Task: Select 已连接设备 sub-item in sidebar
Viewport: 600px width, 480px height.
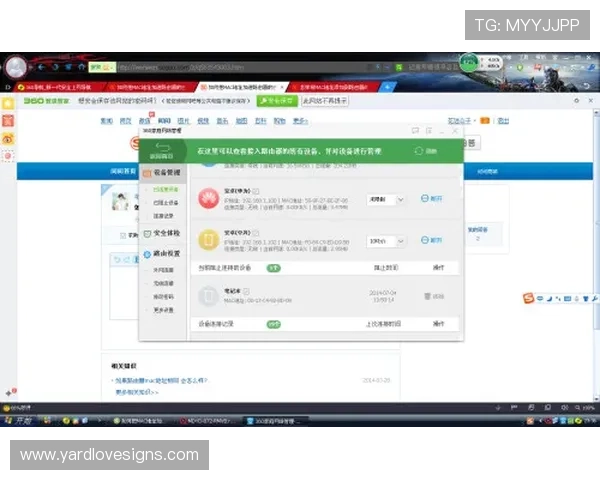Action: click(x=166, y=189)
